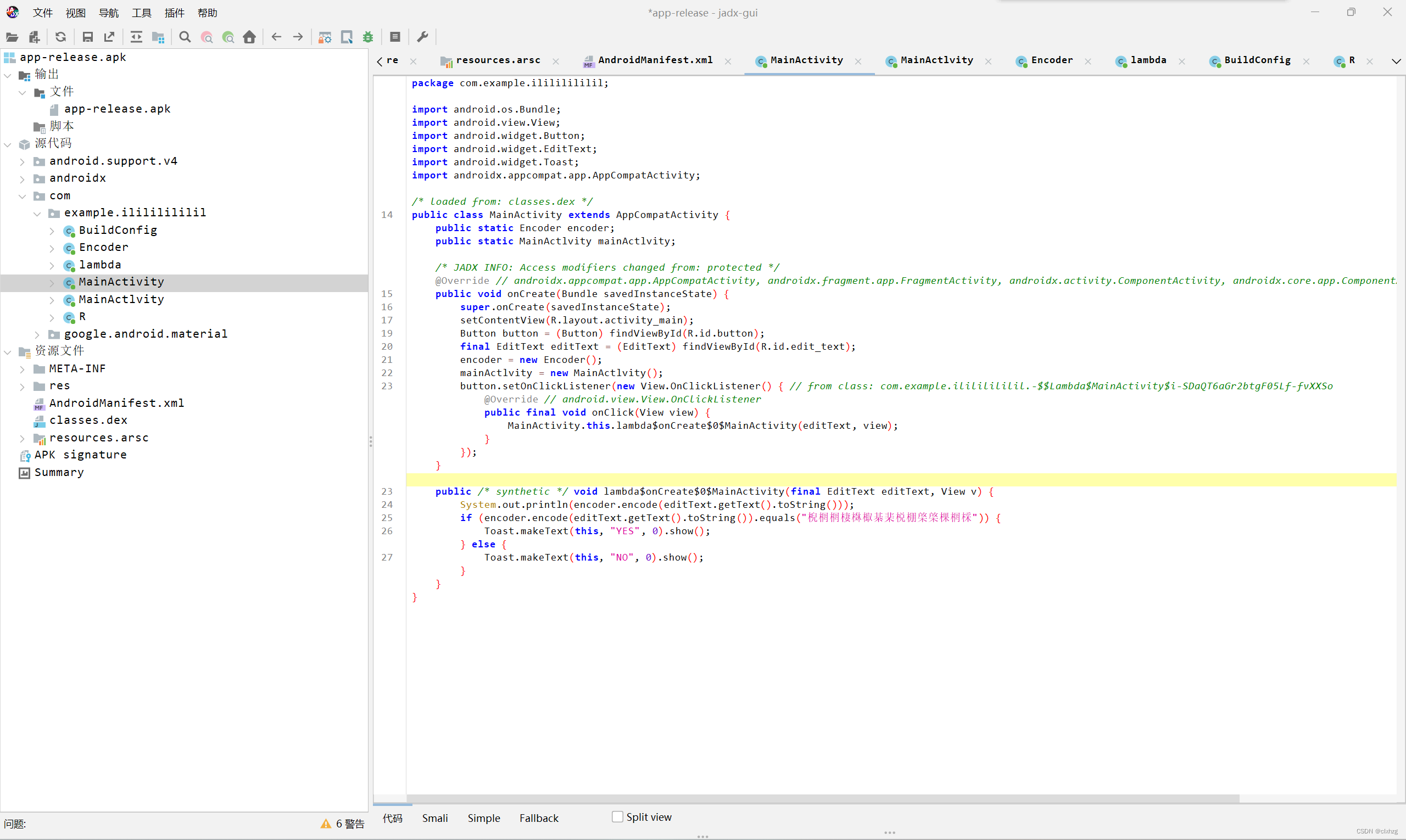
Task: Open the 工具 menu
Action: pos(141,13)
